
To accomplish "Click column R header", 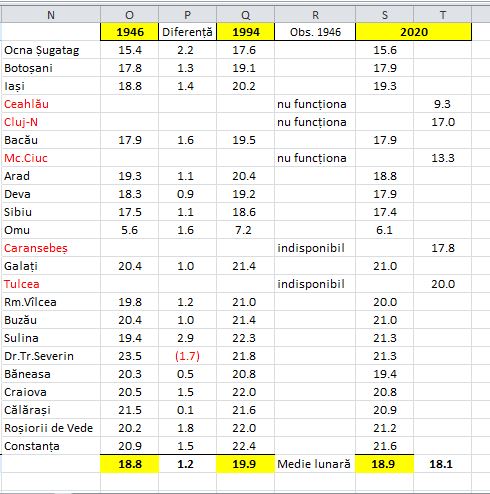I will coord(315,15).
